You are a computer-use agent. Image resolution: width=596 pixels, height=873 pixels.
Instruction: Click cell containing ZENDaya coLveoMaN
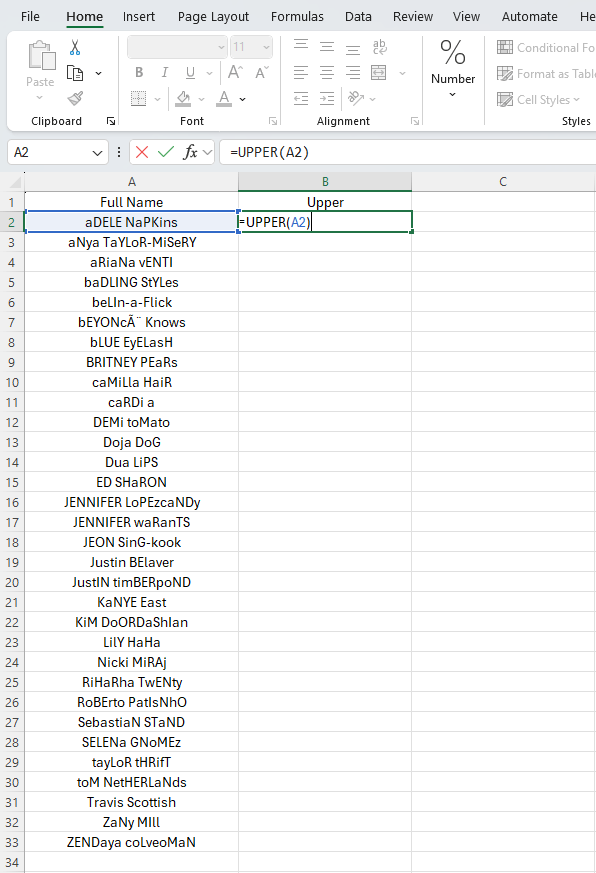click(131, 842)
